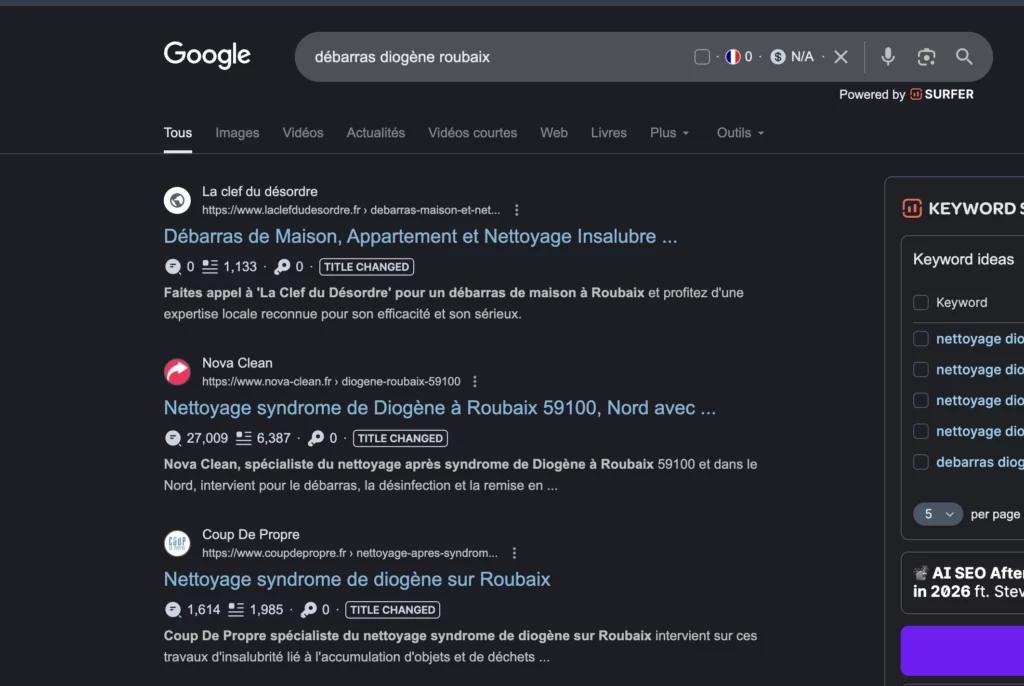The image size is (1024, 686).
Task: Click the magnifying glass search icon
Action: pos(964,57)
